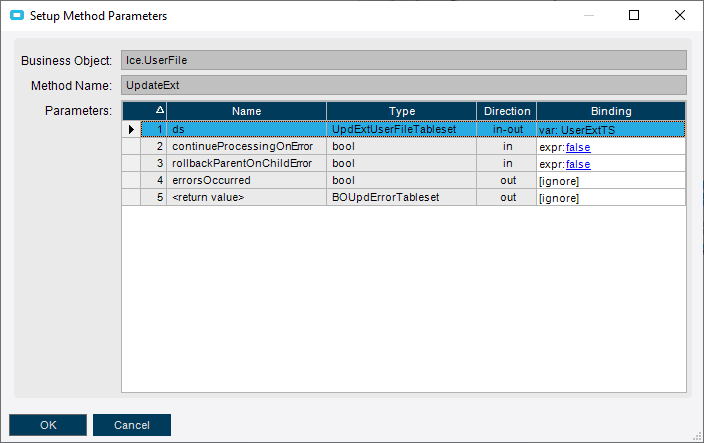The height and width of the screenshot is (443, 704).
Task: Sort by the Binding column header
Action: coord(611,111)
